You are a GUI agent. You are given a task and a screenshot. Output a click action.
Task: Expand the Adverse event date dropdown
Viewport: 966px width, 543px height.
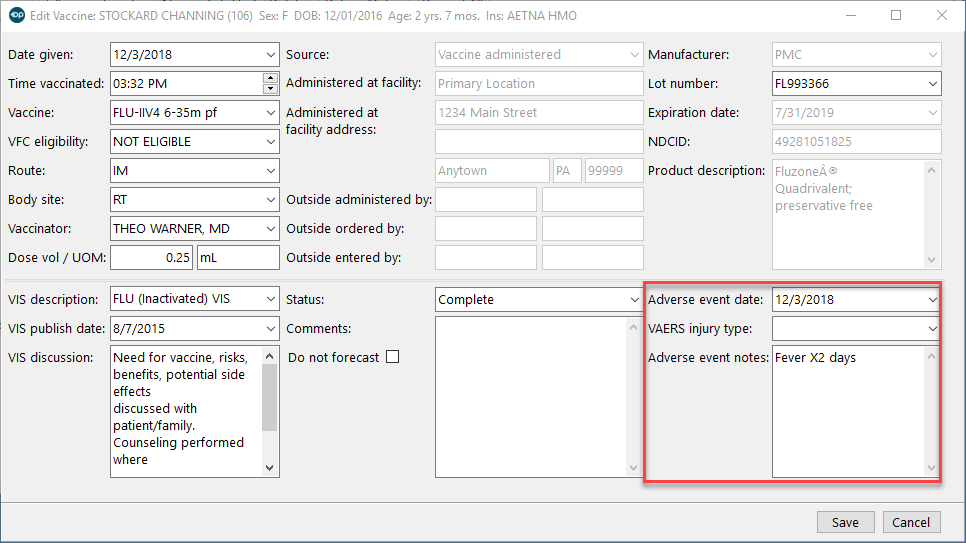933,300
